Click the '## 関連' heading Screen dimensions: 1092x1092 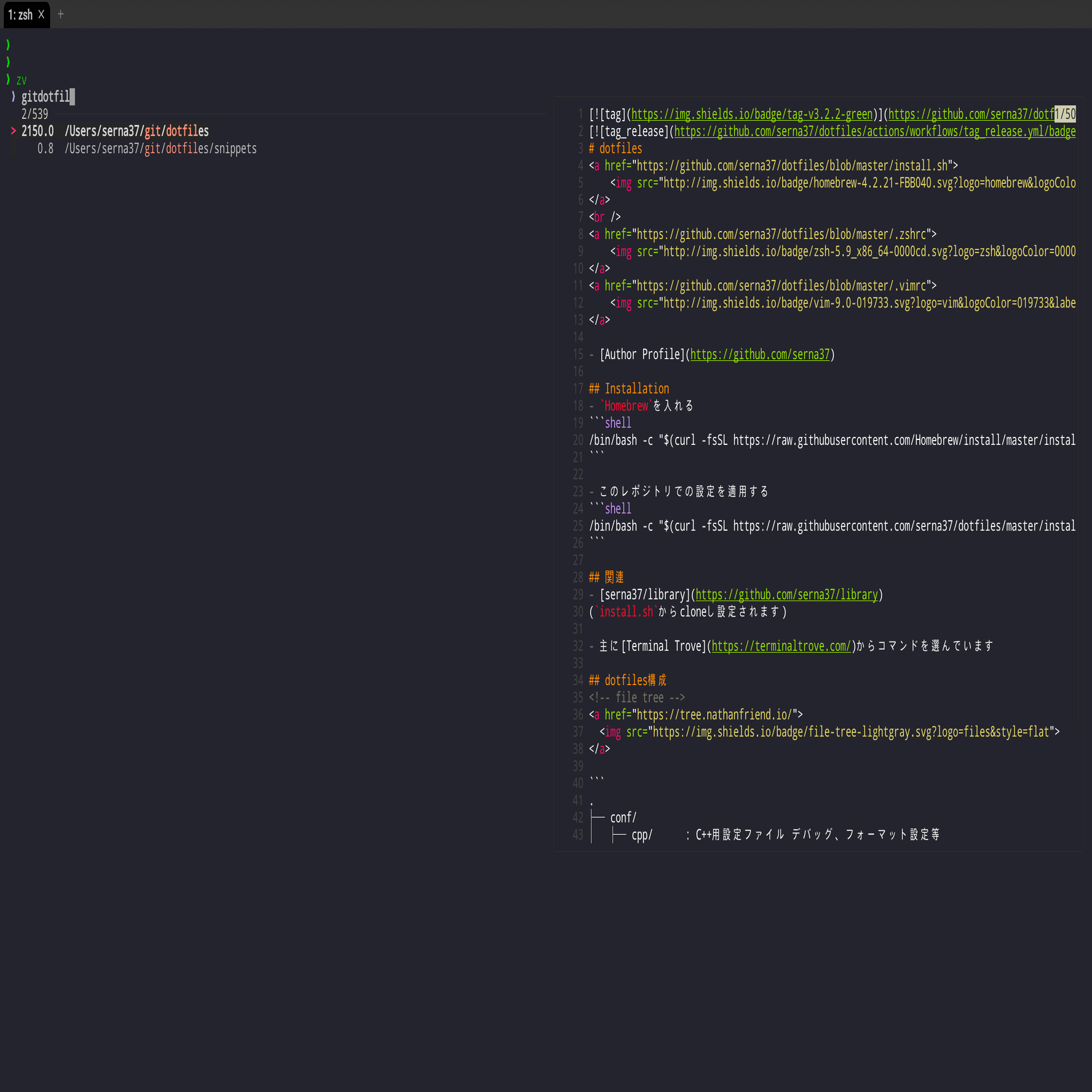pyautogui.click(x=606, y=577)
